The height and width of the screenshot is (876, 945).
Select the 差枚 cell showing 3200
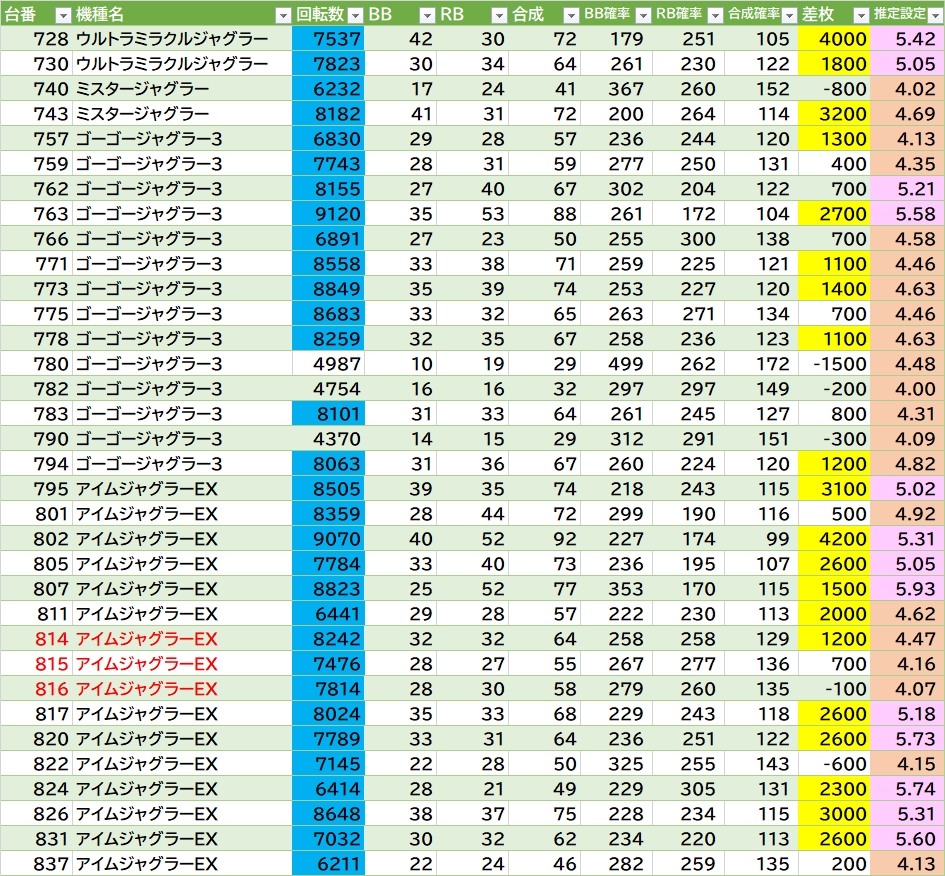coord(834,114)
